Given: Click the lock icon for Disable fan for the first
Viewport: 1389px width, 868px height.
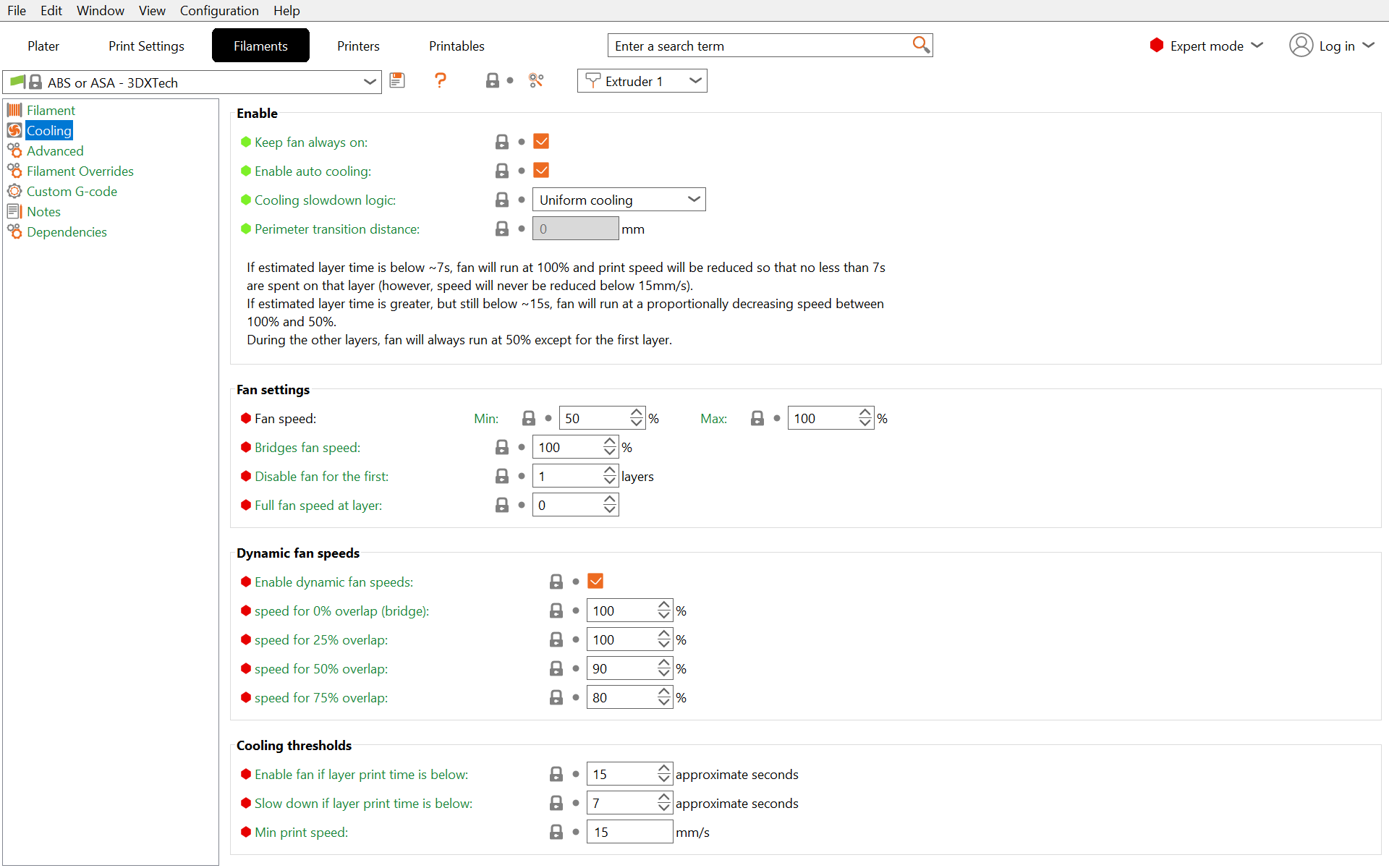Looking at the screenshot, I should pyautogui.click(x=502, y=476).
